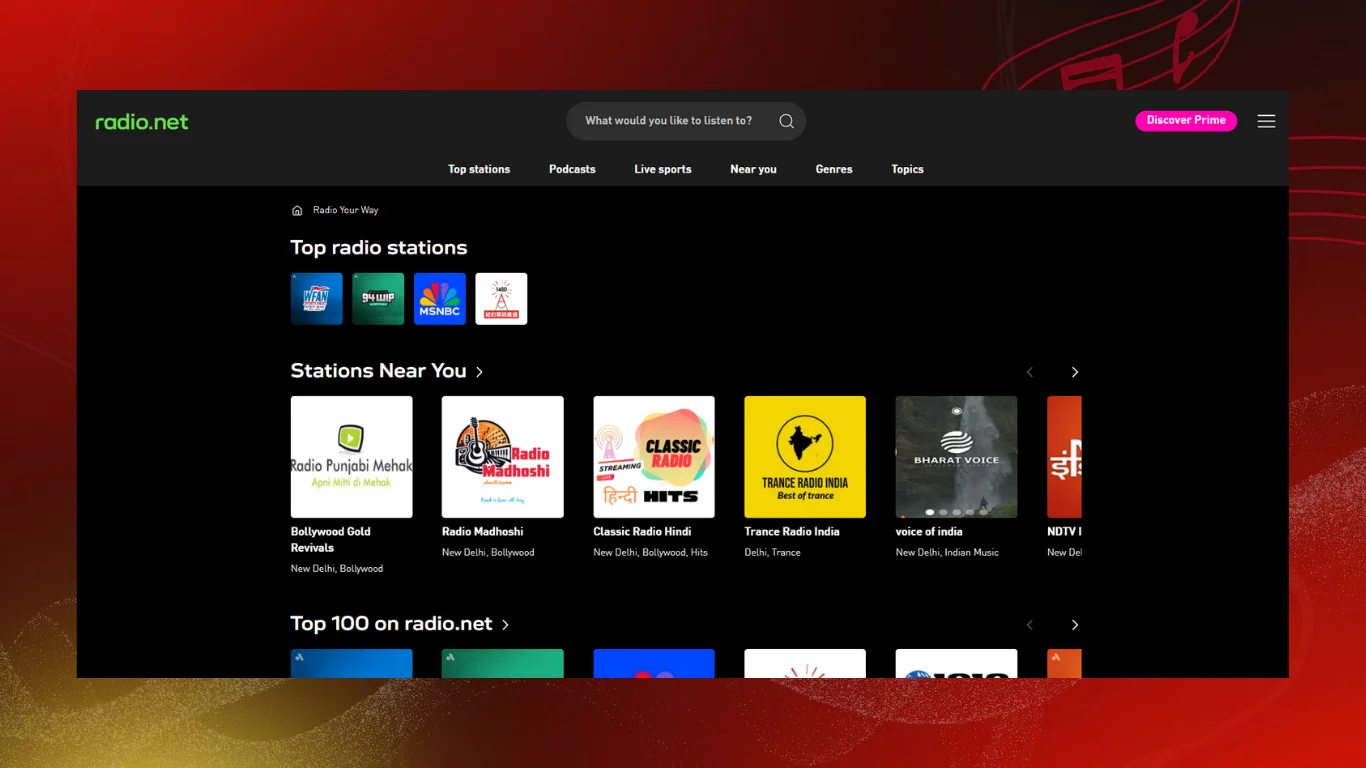Advance Top 100 carousel with right arrow
This screenshot has height=768, width=1366.
1075,625
